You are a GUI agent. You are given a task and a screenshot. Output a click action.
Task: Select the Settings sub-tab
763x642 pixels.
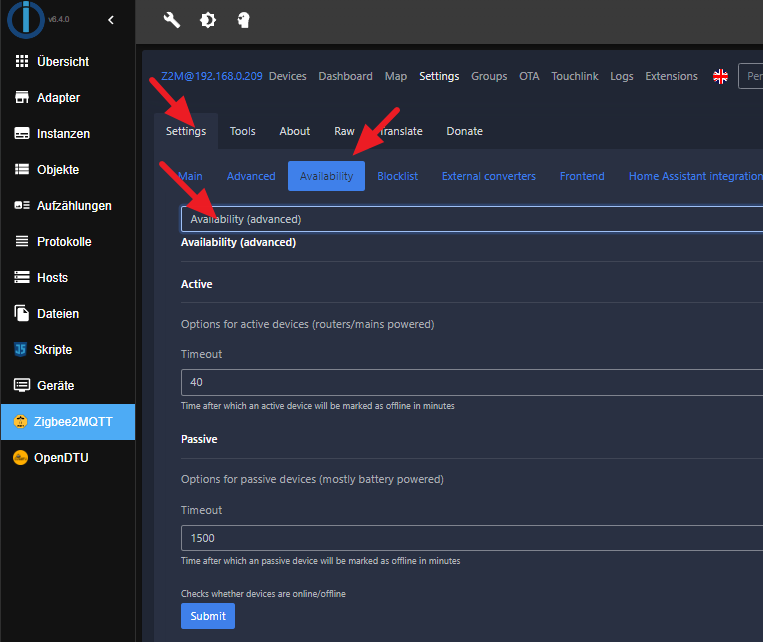tap(186, 131)
